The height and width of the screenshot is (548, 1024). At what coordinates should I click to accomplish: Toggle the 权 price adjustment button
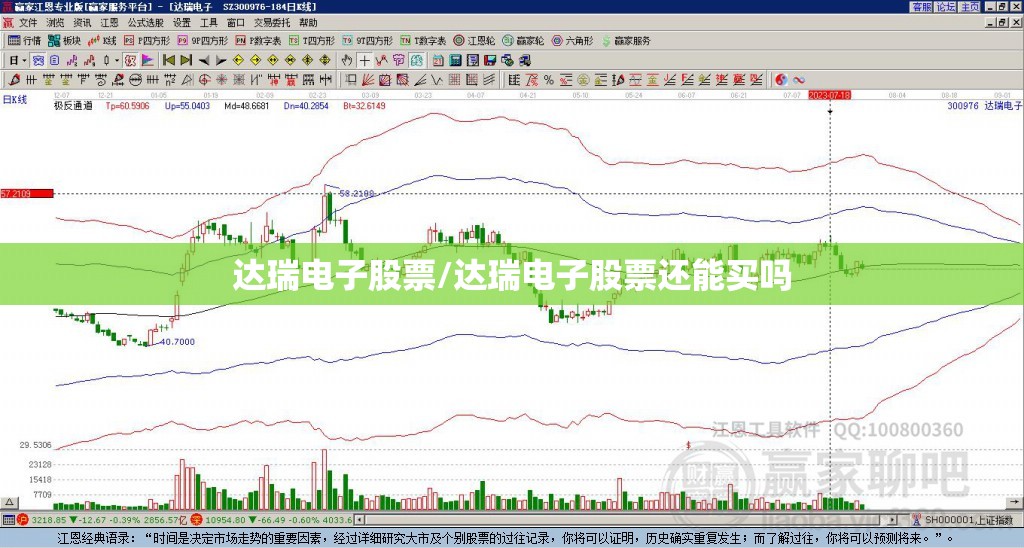pyautogui.click(x=131, y=61)
